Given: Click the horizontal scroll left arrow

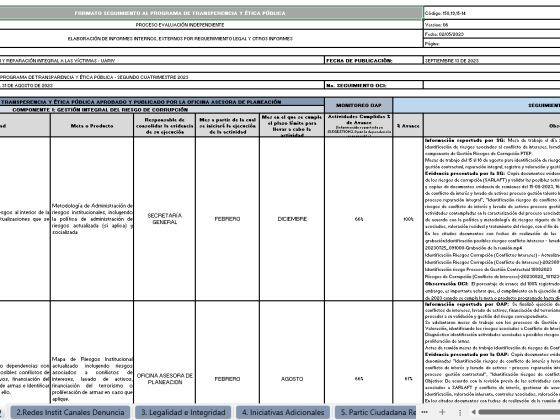Looking at the screenshot, I should point(474,412).
